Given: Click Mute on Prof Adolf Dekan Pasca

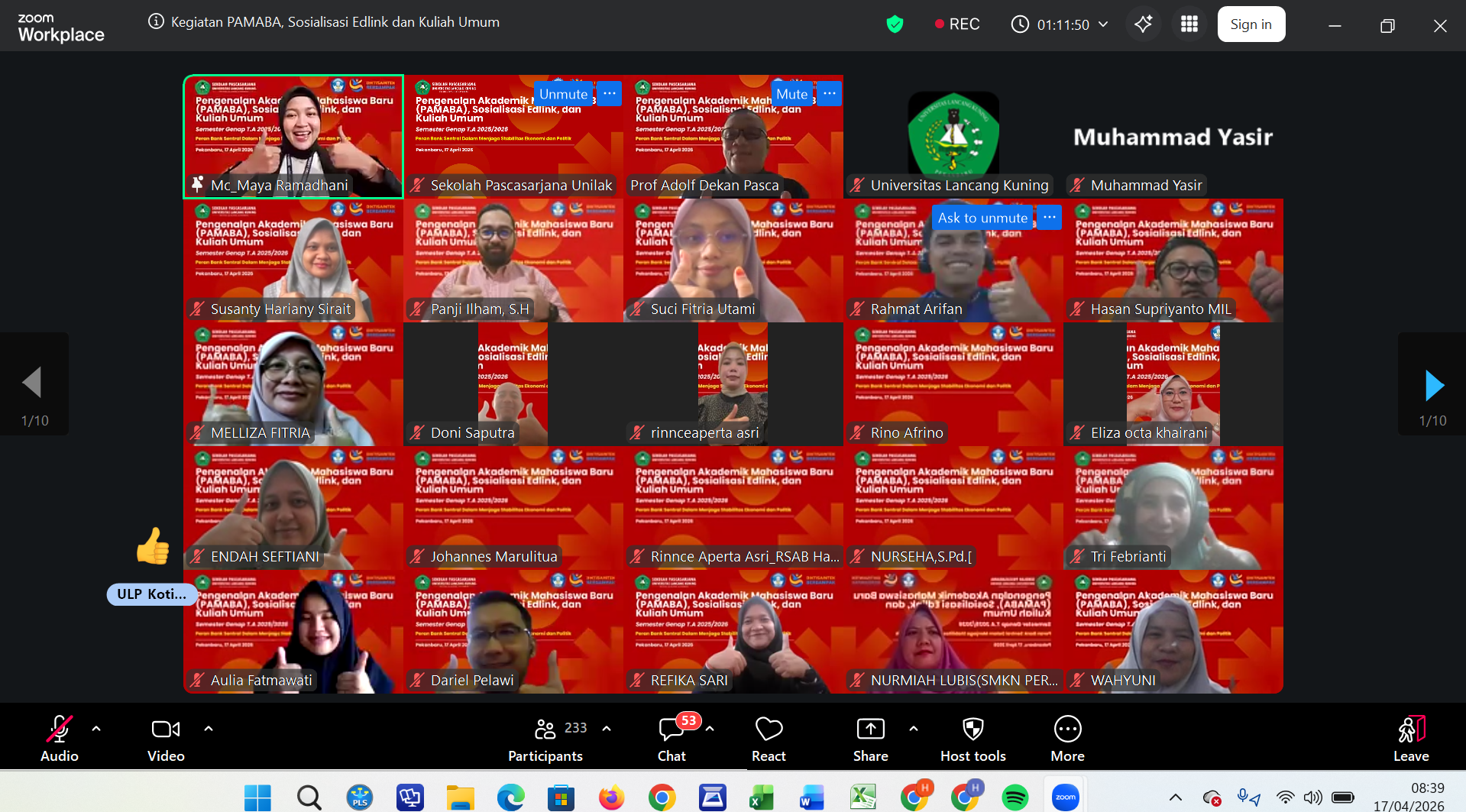Looking at the screenshot, I should tap(791, 94).
